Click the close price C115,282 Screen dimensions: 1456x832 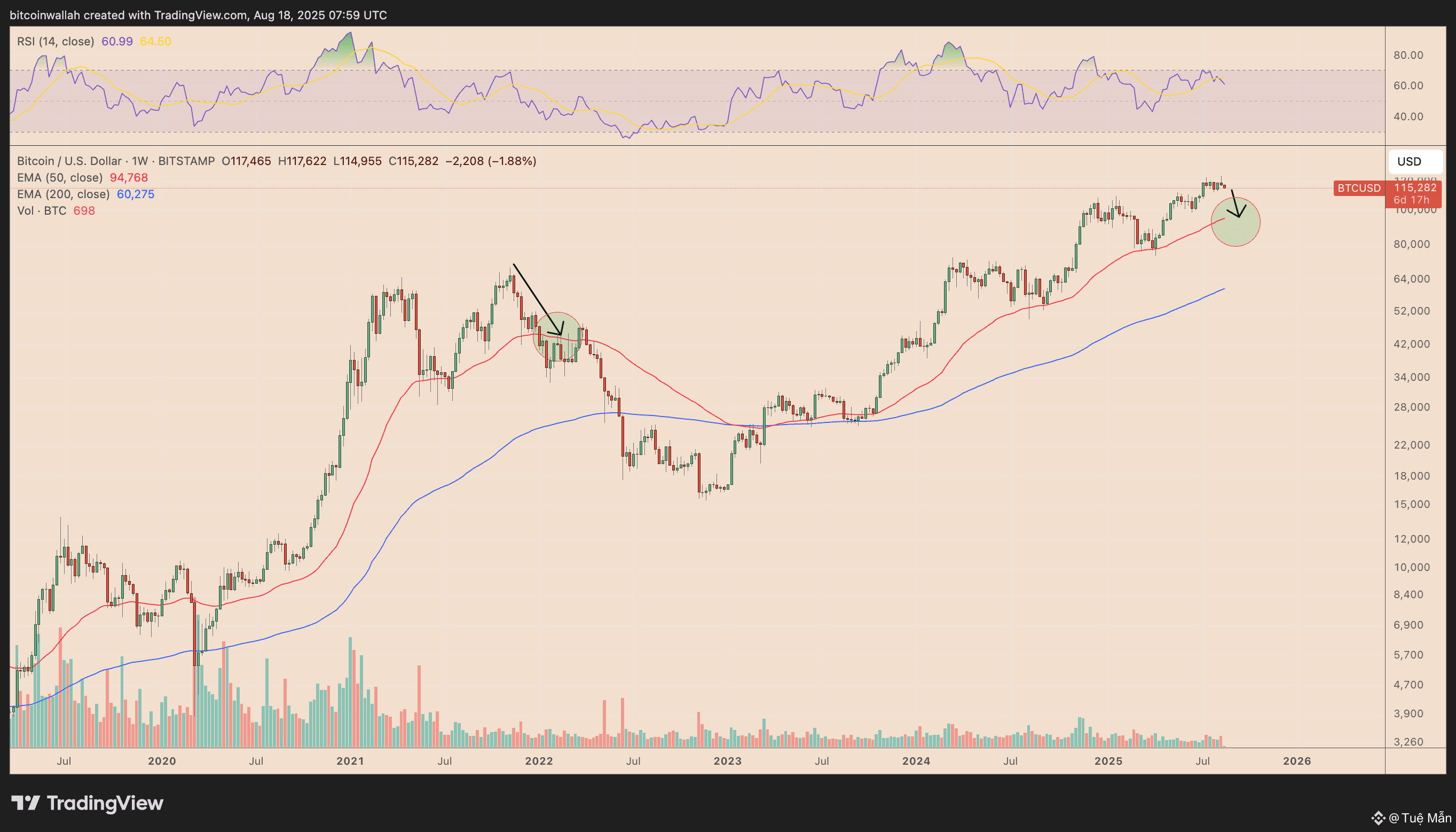click(414, 161)
